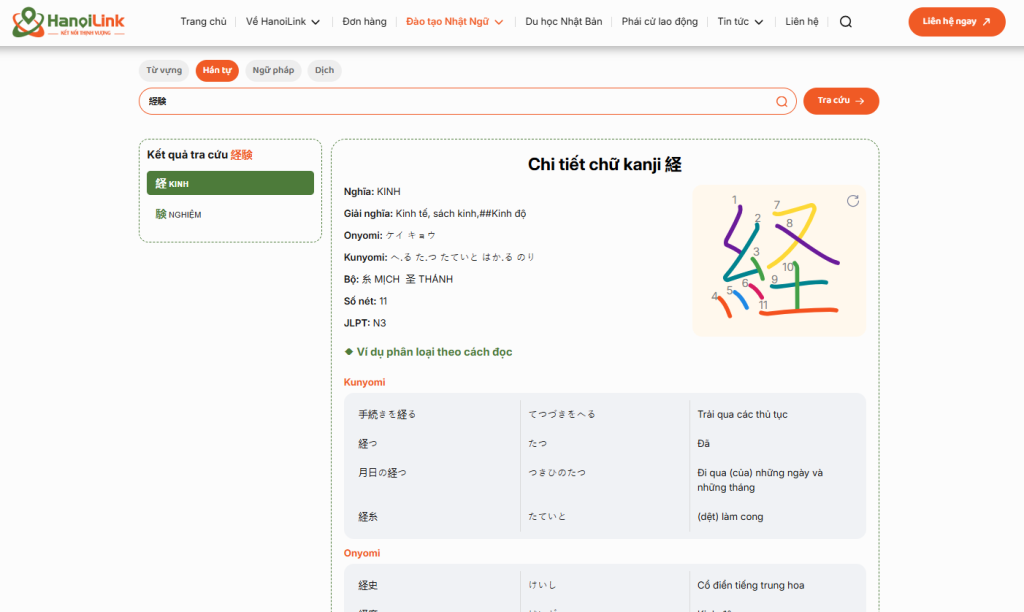Viewport: 1024px width, 612px height.
Task: Click the 経史 example
Action: (368, 585)
